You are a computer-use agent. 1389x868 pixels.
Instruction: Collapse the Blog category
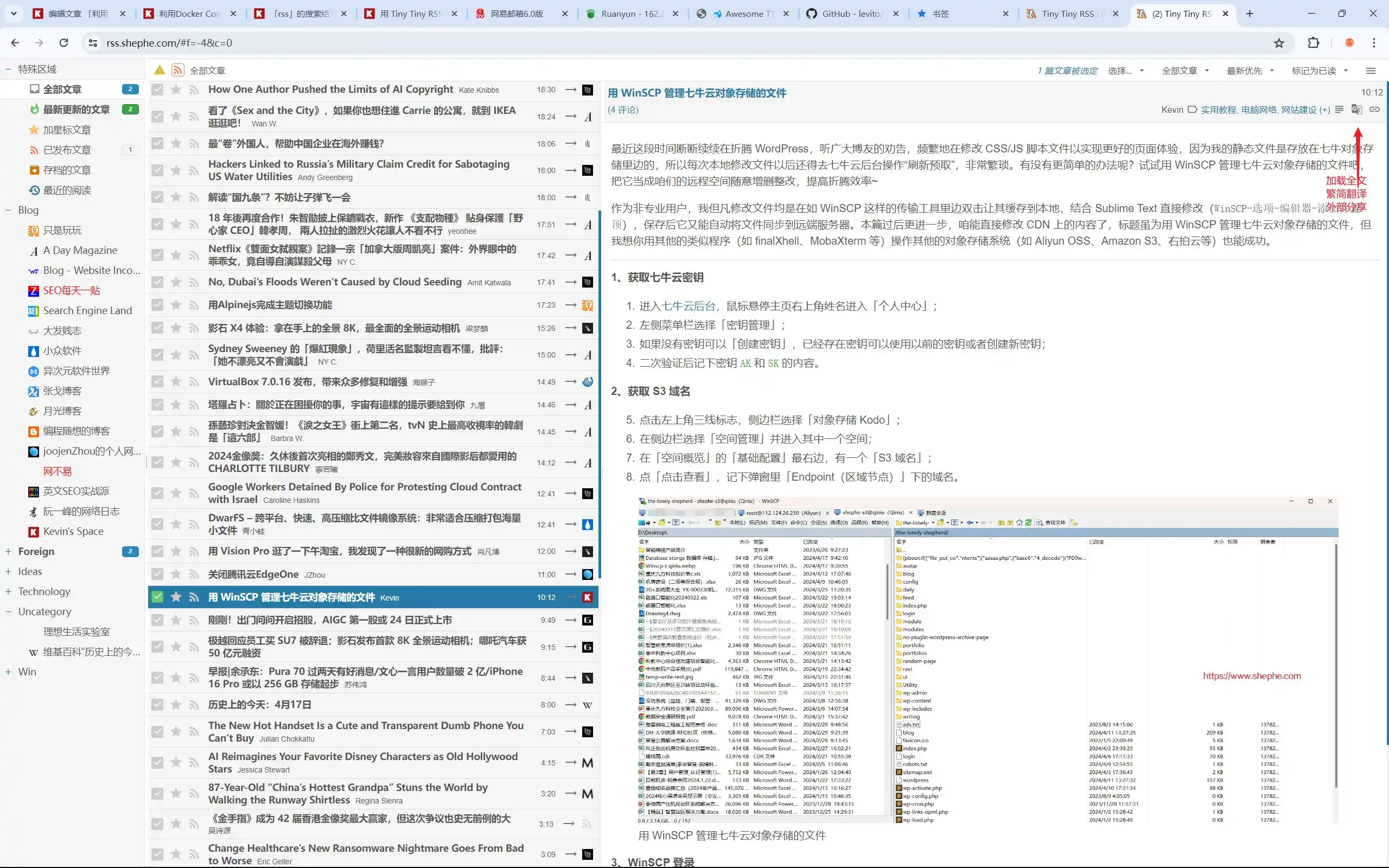click(x=9, y=210)
